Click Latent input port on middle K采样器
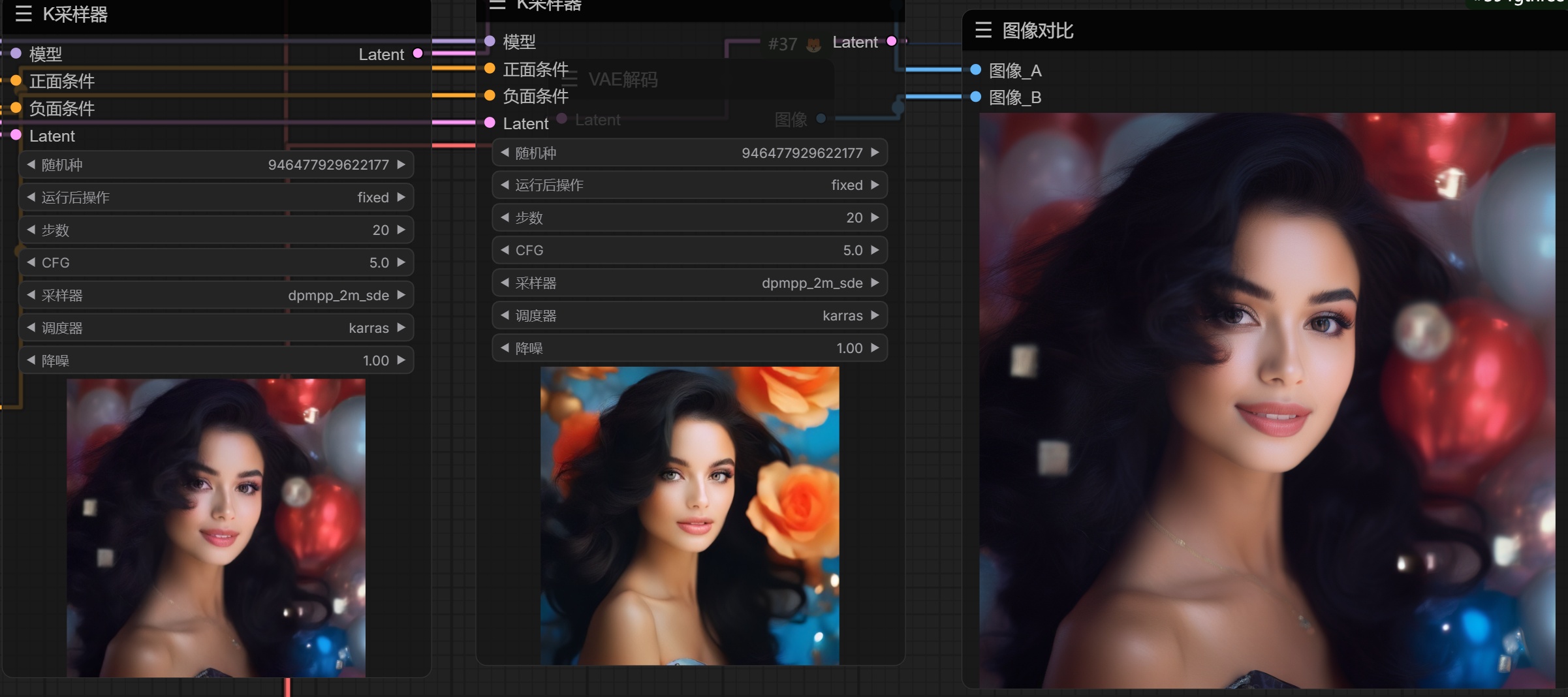1568x697 pixels. tap(490, 123)
